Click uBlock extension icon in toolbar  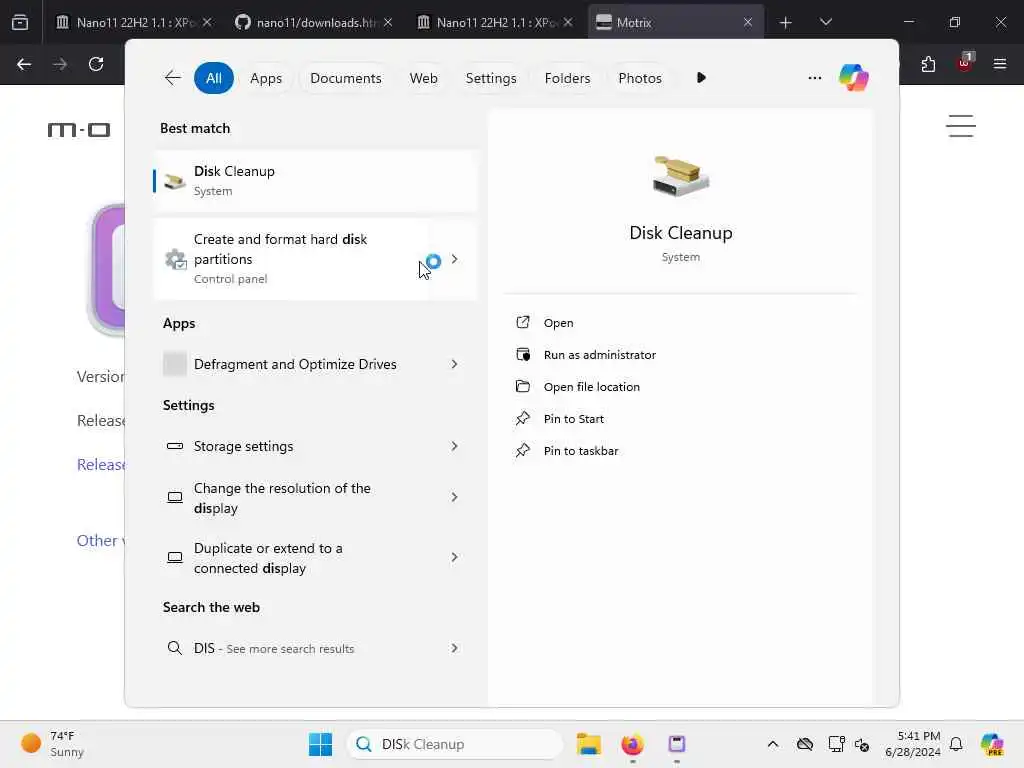click(965, 63)
